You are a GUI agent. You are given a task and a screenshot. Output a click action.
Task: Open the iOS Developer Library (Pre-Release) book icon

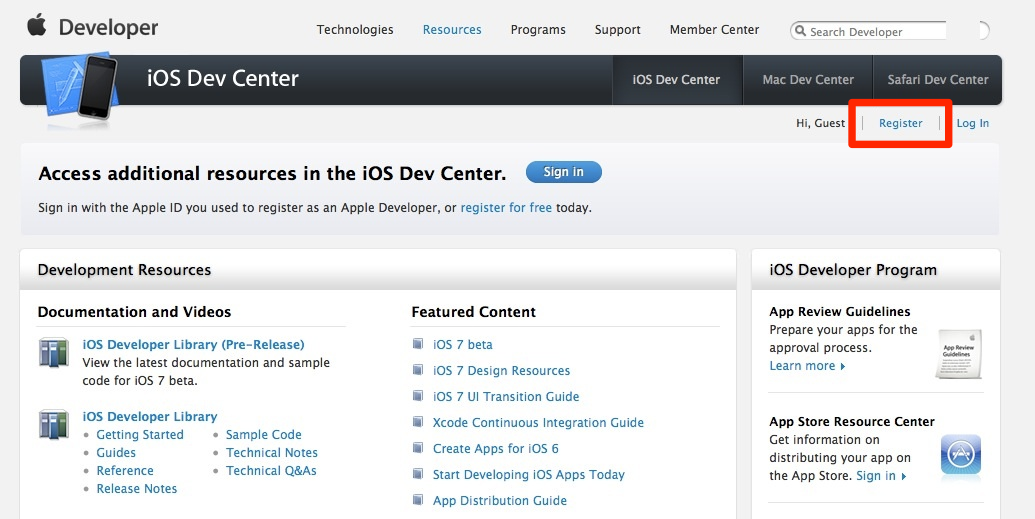[x=53, y=353]
